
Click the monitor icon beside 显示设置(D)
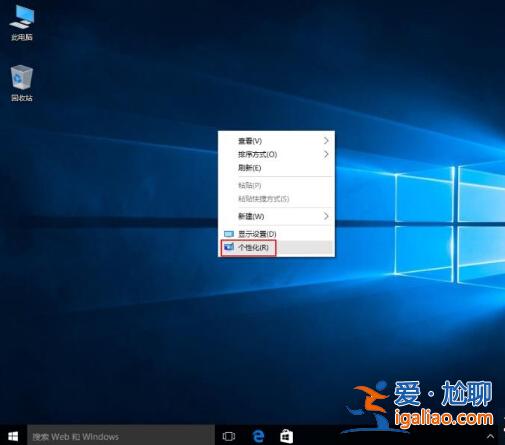[x=229, y=234]
